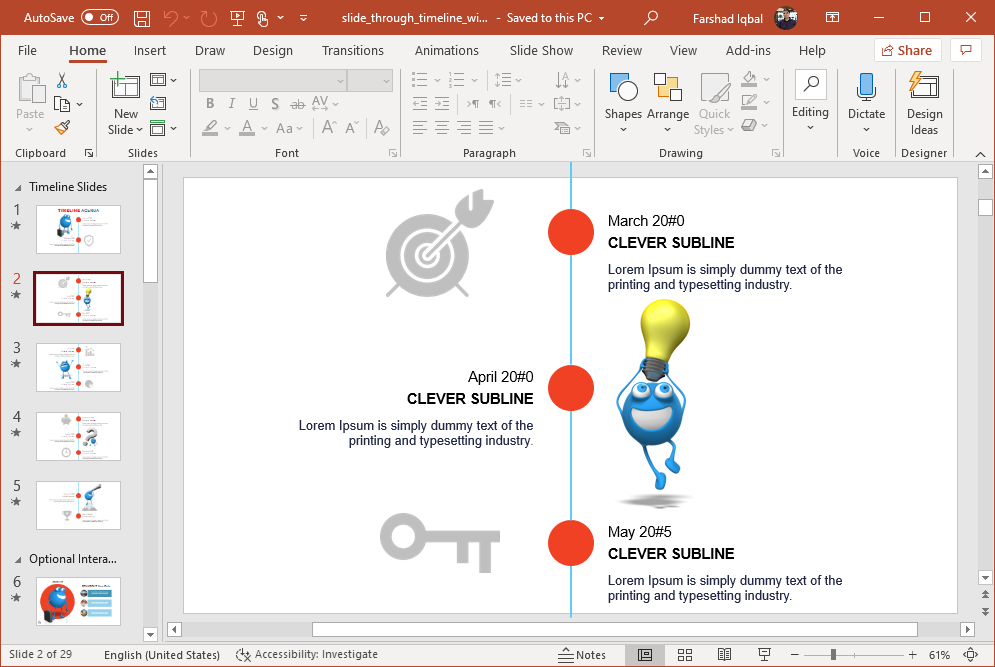Toggle AutoSave off switch

(x=100, y=18)
